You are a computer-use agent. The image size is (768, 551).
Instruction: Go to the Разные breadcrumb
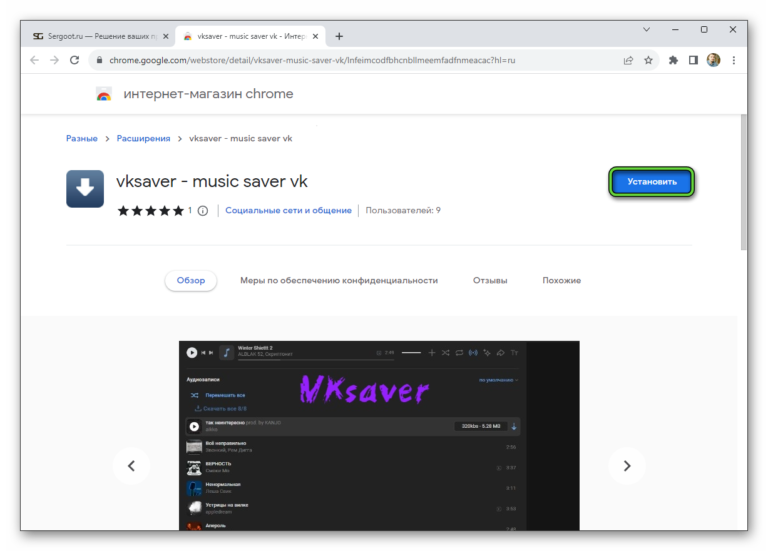coord(82,139)
